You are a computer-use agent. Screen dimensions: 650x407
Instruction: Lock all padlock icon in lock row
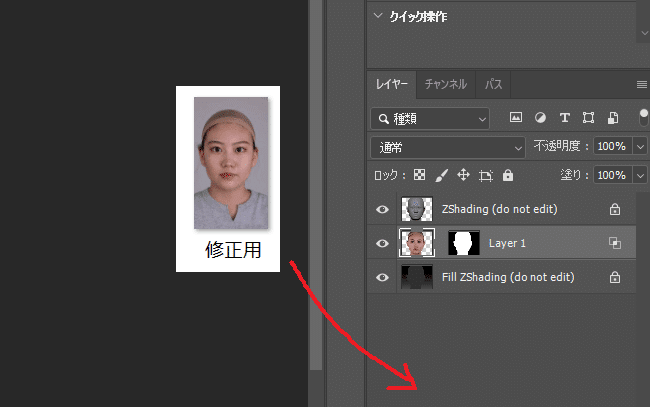(x=508, y=175)
